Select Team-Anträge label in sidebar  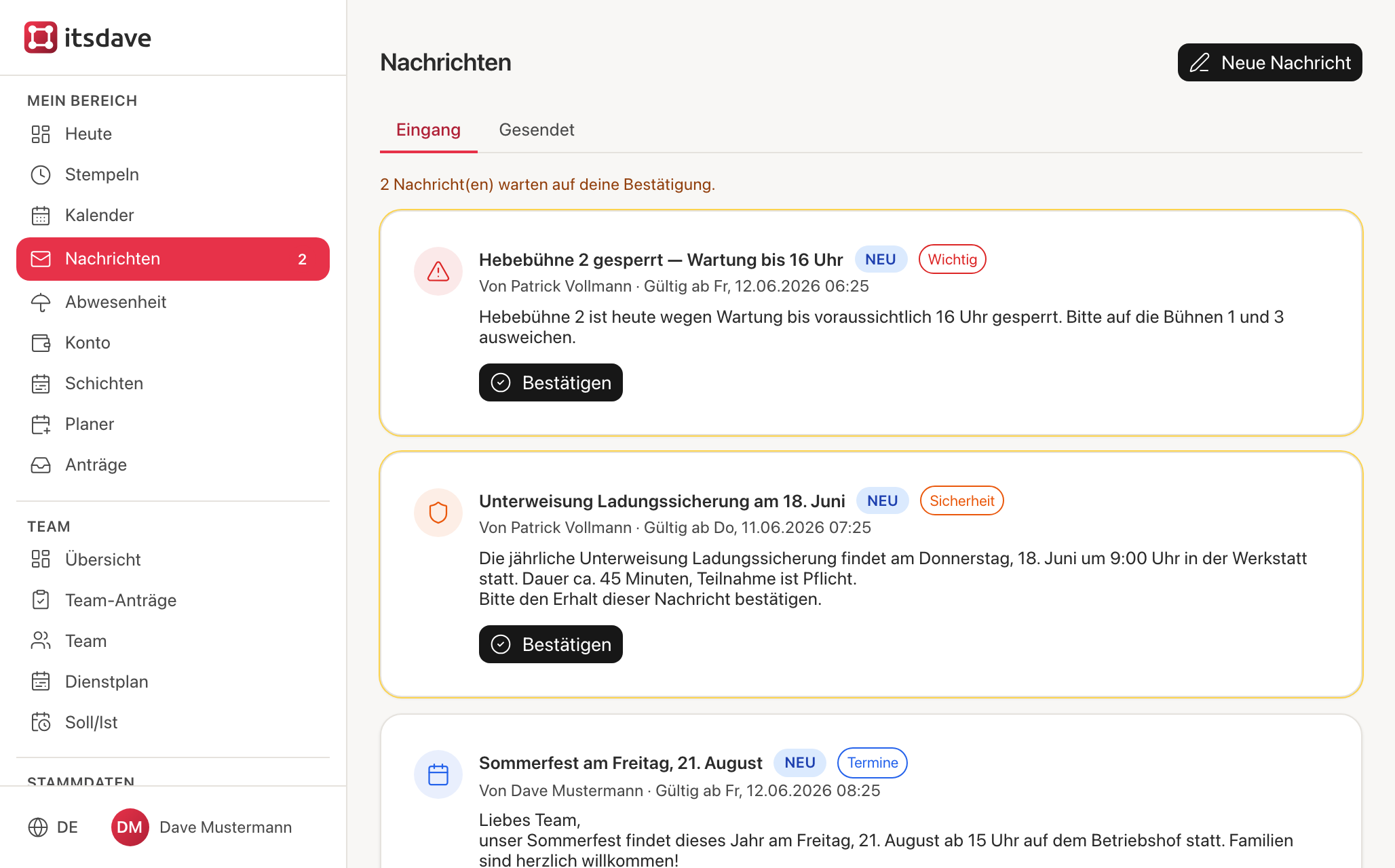coord(121,600)
